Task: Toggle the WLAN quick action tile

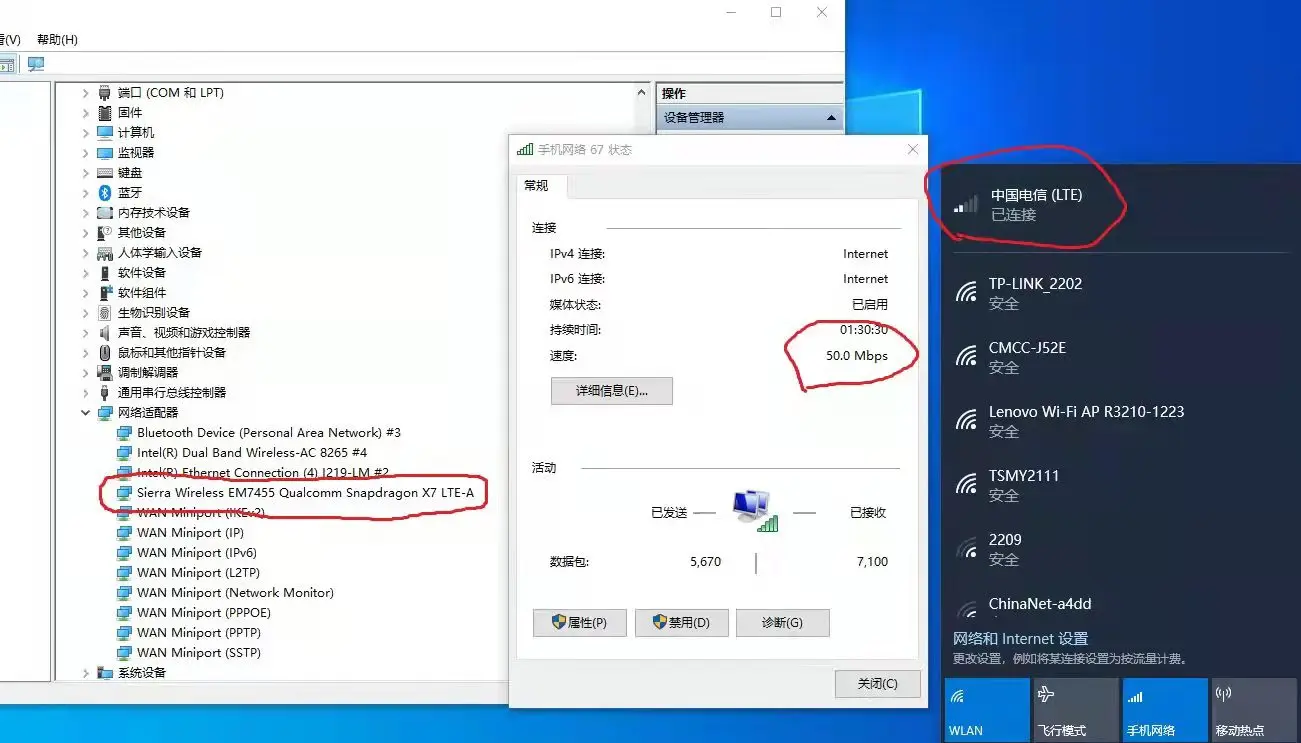Action: (987, 710)
